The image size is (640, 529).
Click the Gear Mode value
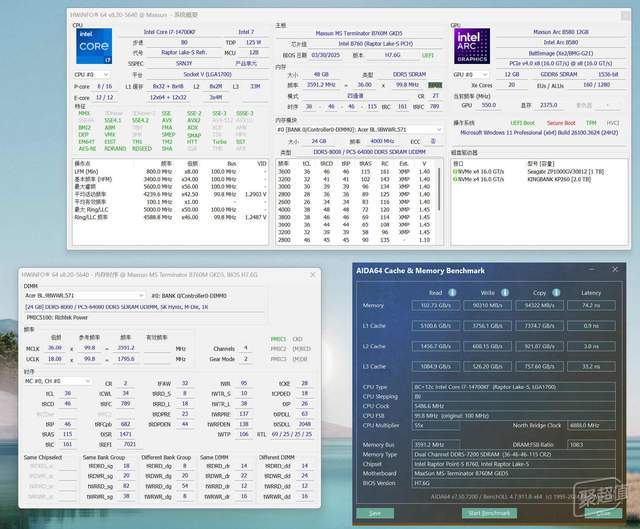pyautogui.click(x=246, y=359)
